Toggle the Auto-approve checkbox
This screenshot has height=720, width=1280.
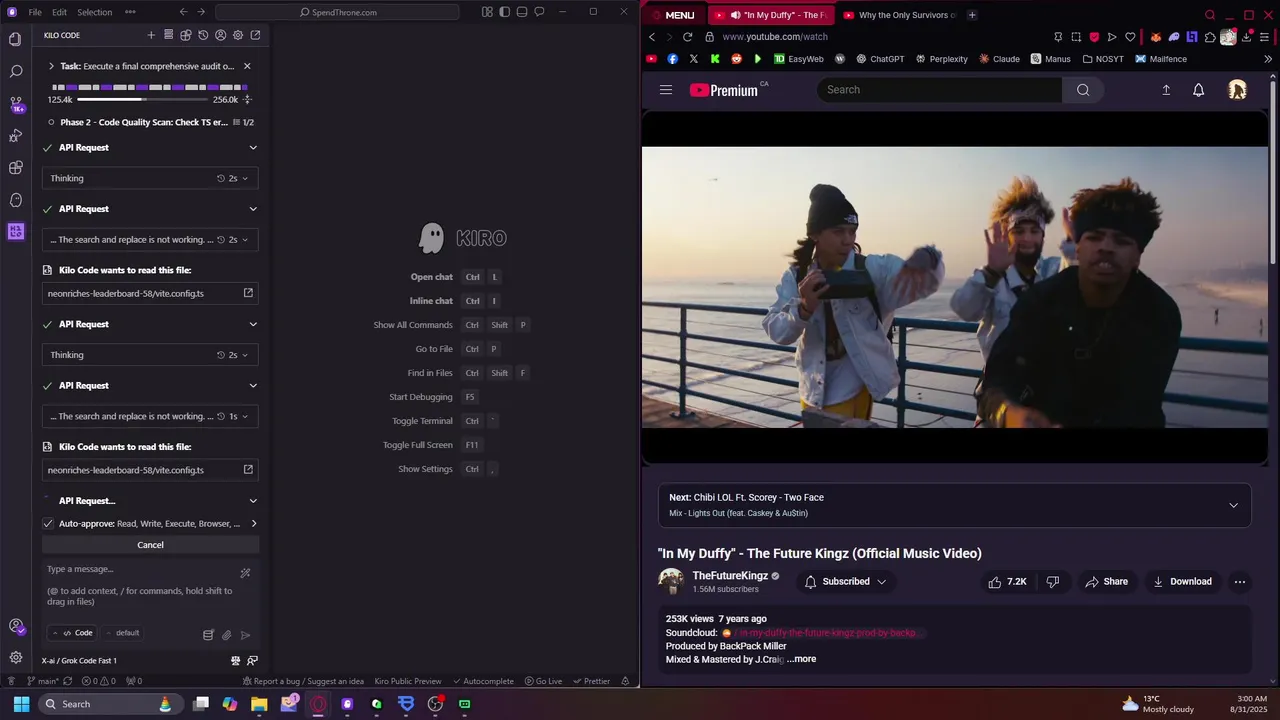point(48,523)
